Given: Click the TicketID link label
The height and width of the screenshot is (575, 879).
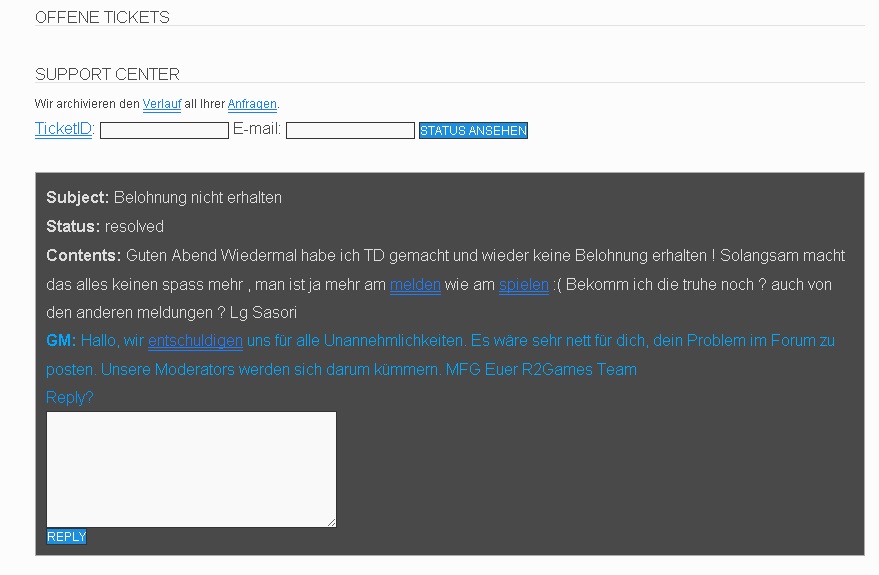Looking at the screenshot, I should pos(63,129).
